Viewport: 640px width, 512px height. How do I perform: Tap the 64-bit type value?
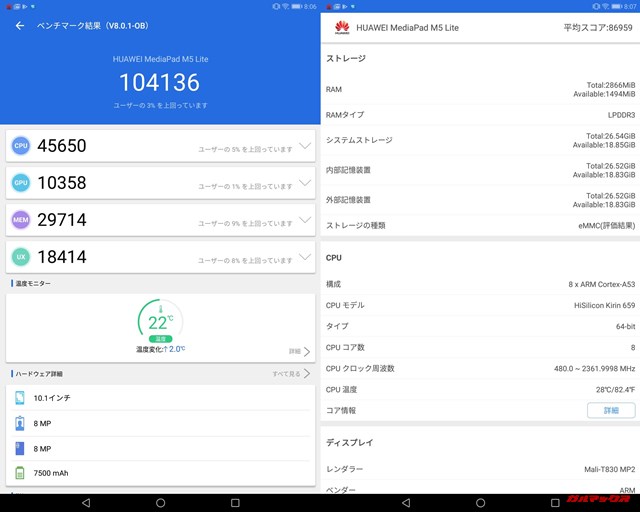click(x=625, y=326)
